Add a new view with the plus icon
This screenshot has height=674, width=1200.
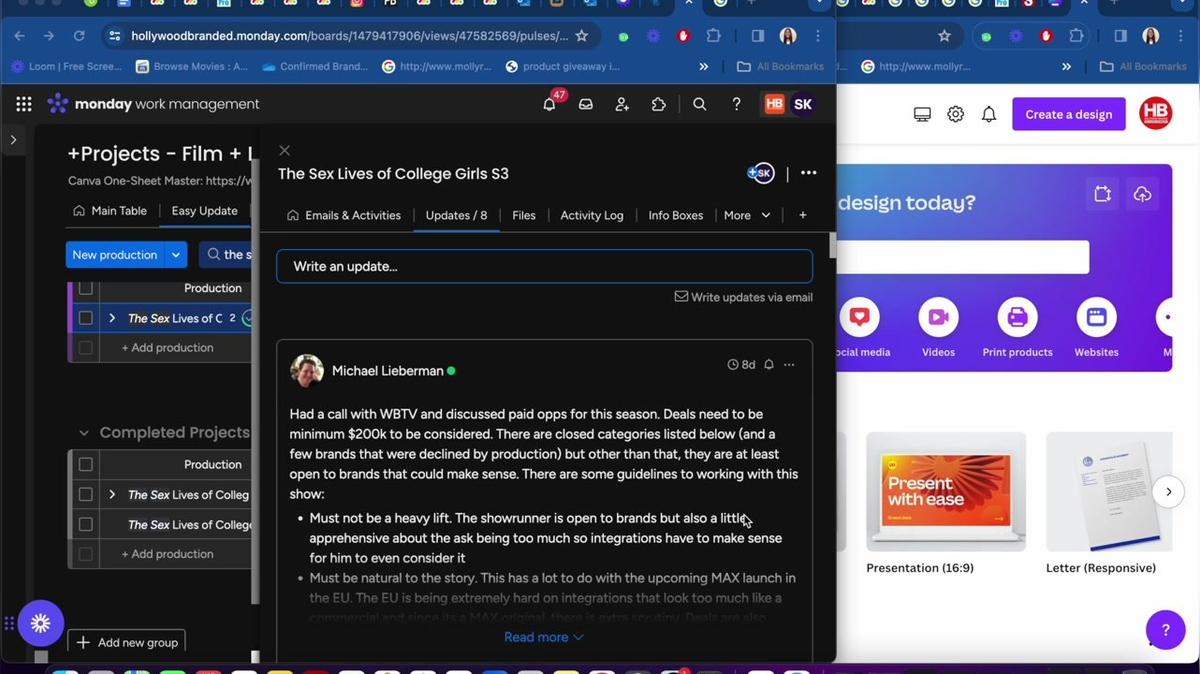(x=802, y=215)
